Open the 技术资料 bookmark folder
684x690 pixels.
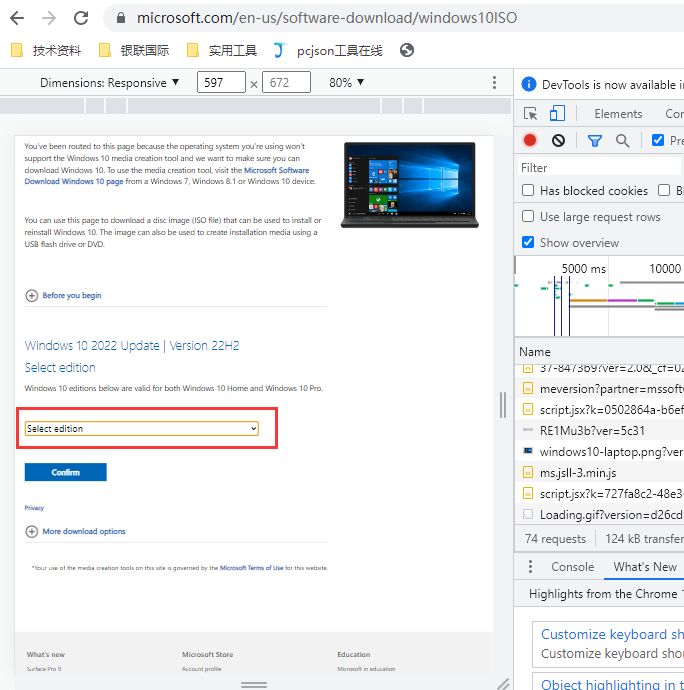[x=46, y=50]
